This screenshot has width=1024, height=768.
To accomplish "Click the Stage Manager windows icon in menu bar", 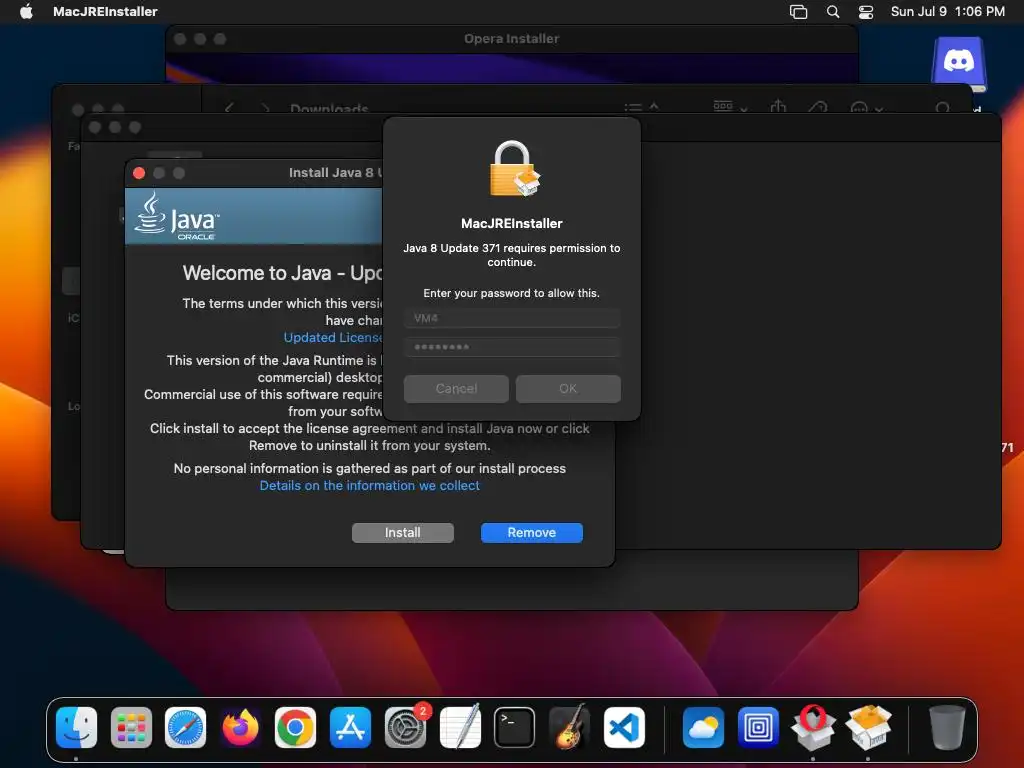I will pyautogui.click(x=798, y=11).
